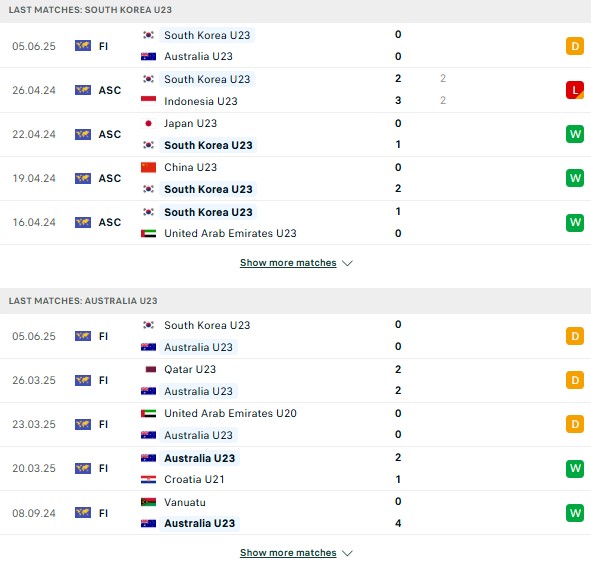Click the green W badge for Japan U23 match

[574, 134]
